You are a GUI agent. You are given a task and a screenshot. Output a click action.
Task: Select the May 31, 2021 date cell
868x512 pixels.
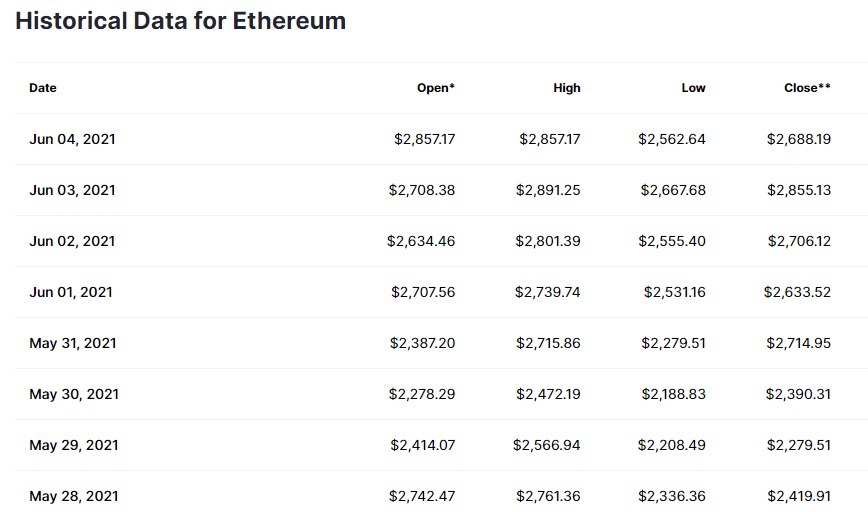pos(73,343)
